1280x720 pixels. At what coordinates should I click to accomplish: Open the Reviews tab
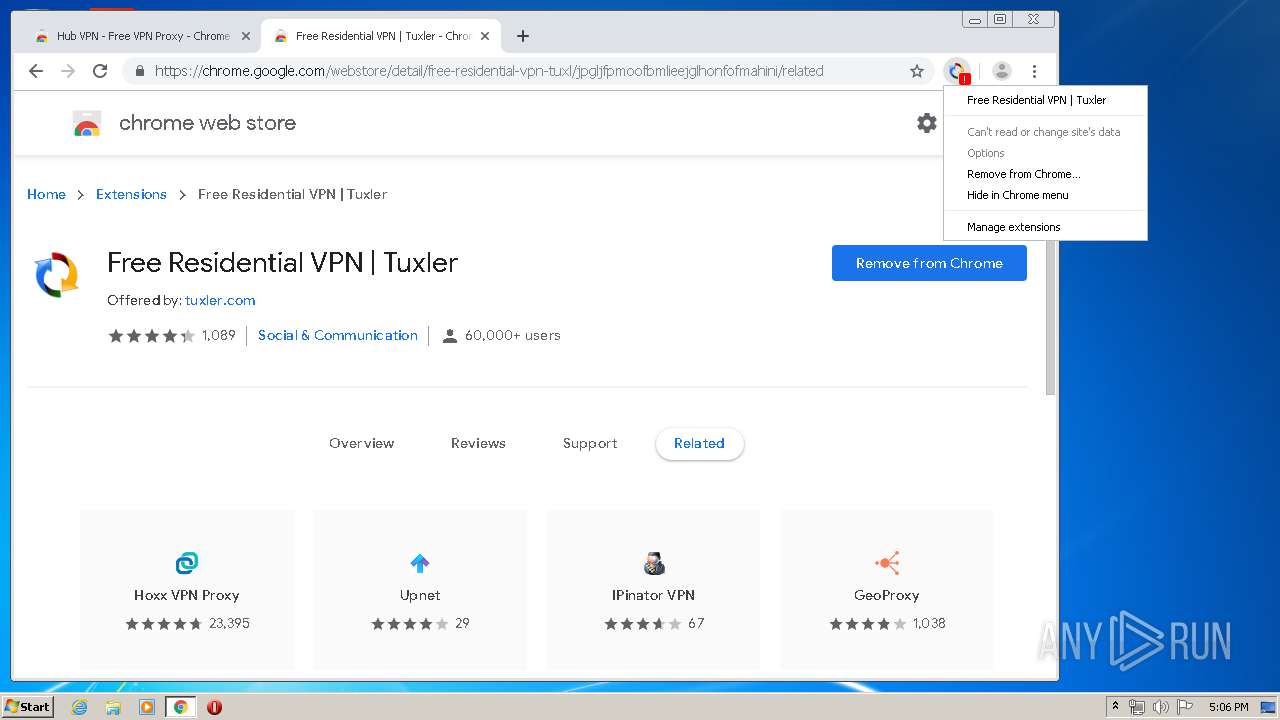point(478,443)
